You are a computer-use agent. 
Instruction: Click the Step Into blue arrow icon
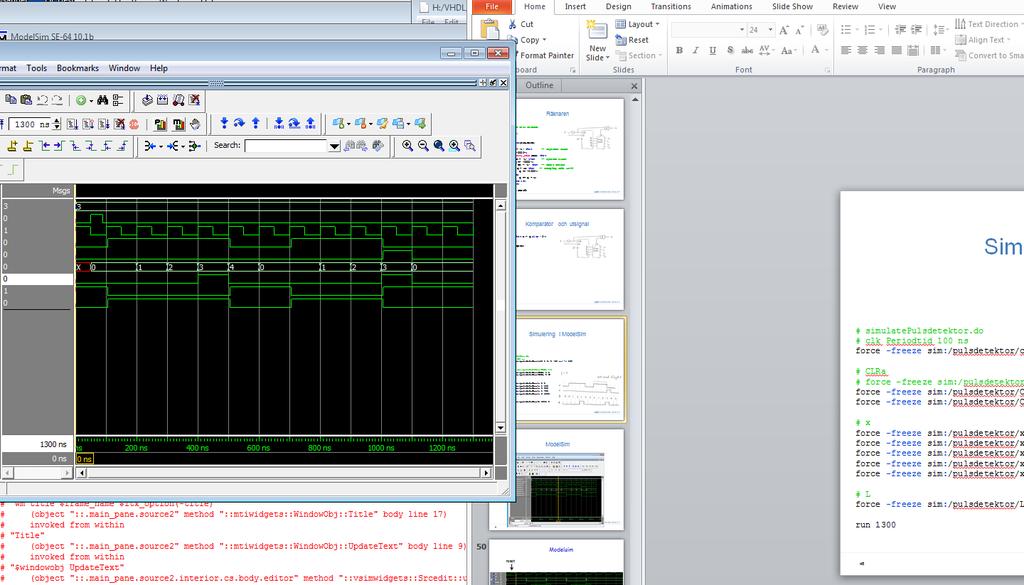[x=224, y=123]
